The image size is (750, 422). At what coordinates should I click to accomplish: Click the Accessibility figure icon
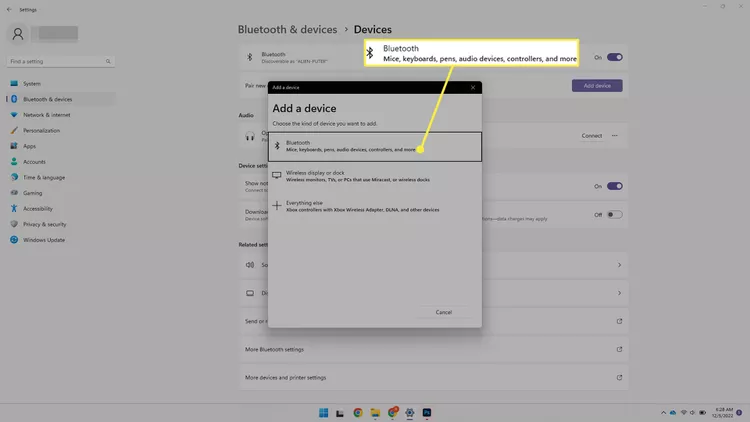[14, 208]
